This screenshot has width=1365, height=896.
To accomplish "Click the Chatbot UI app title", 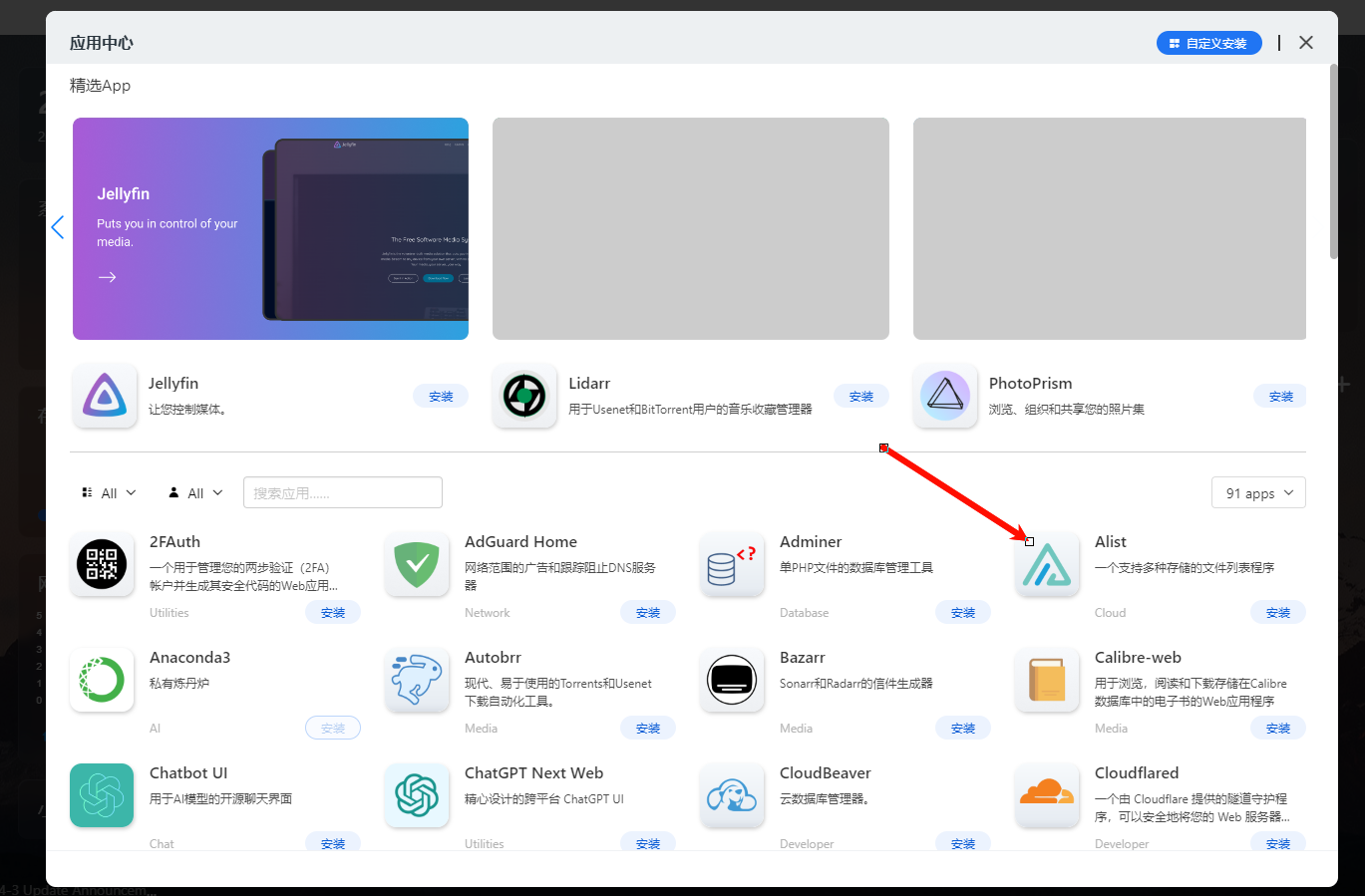I will [188, 773].
